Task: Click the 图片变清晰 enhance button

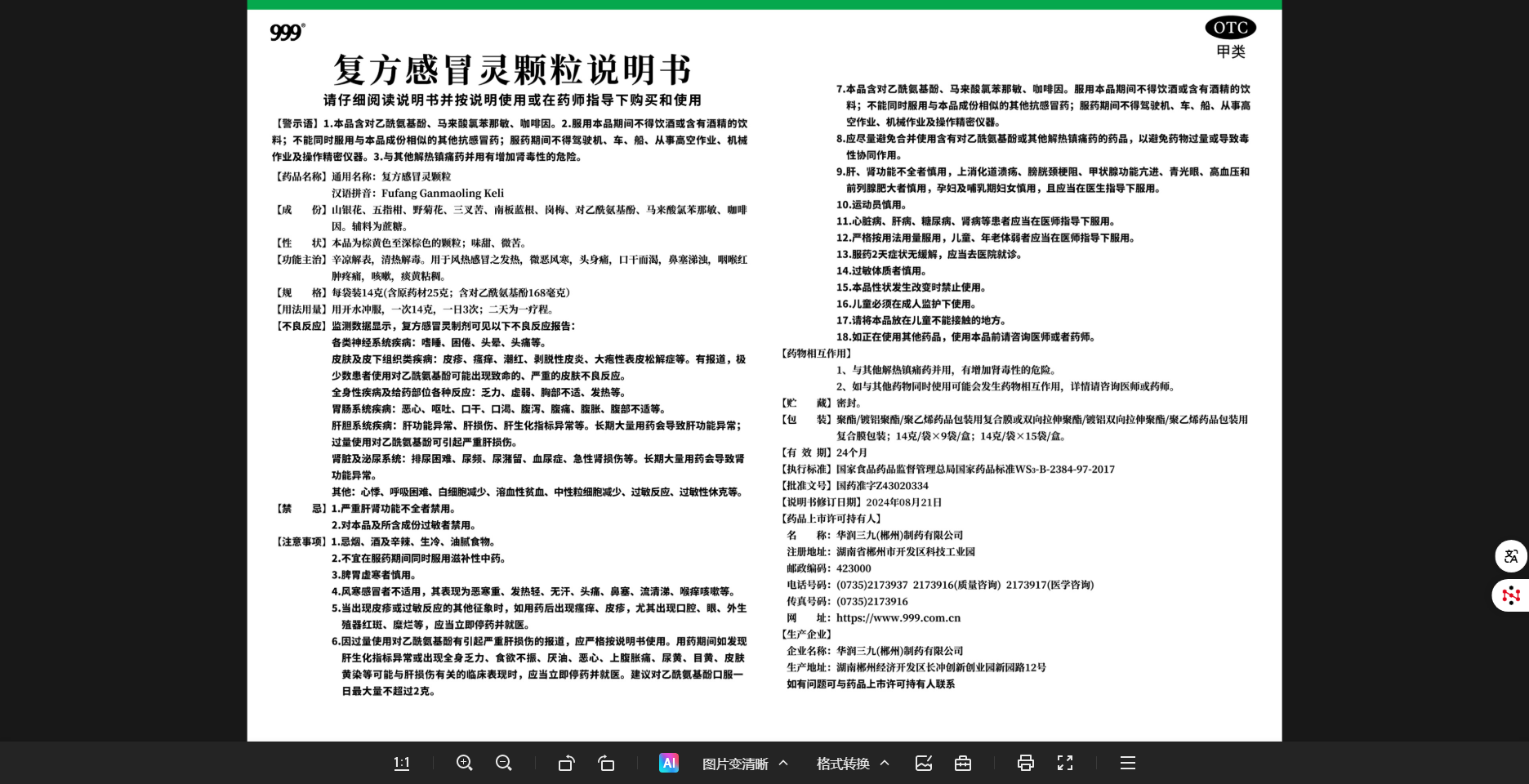Action: pyautogui.click(x=734, y=764)
